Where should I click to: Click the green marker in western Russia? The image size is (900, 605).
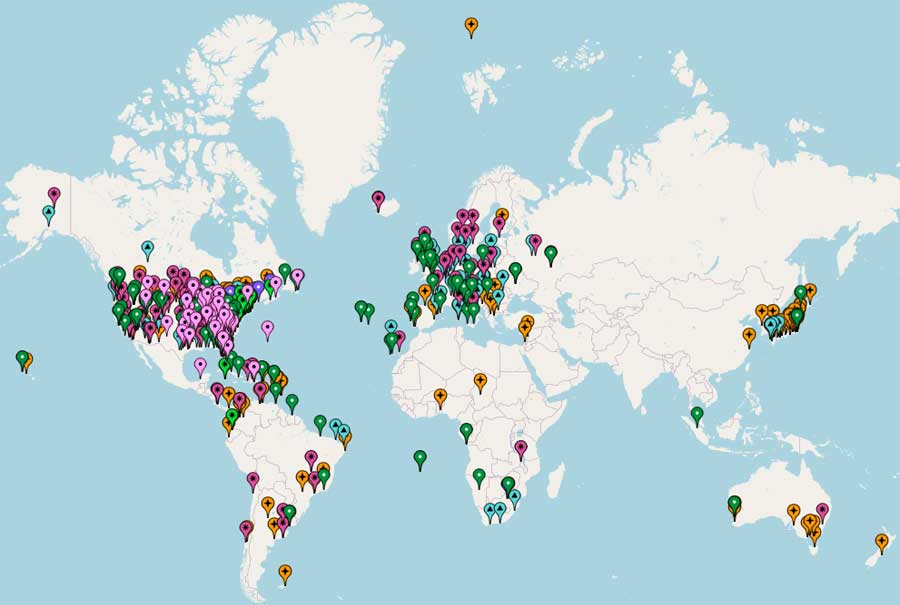point(550,253)
